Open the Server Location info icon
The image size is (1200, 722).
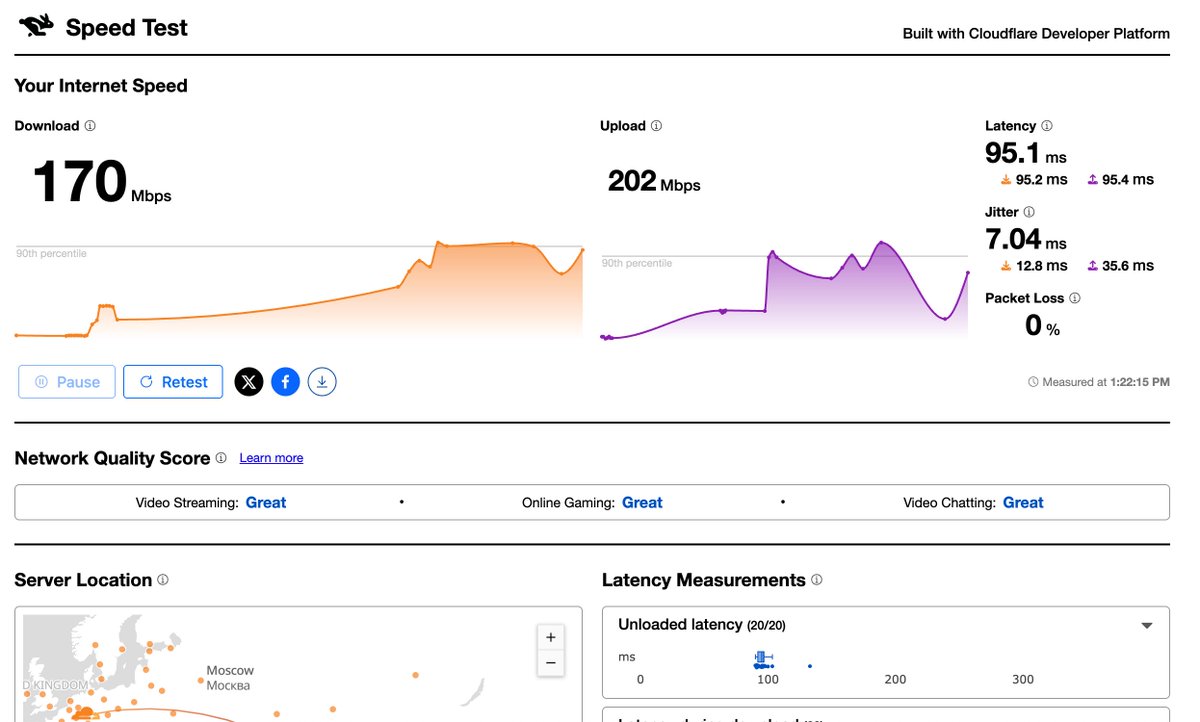coord(163,580)
